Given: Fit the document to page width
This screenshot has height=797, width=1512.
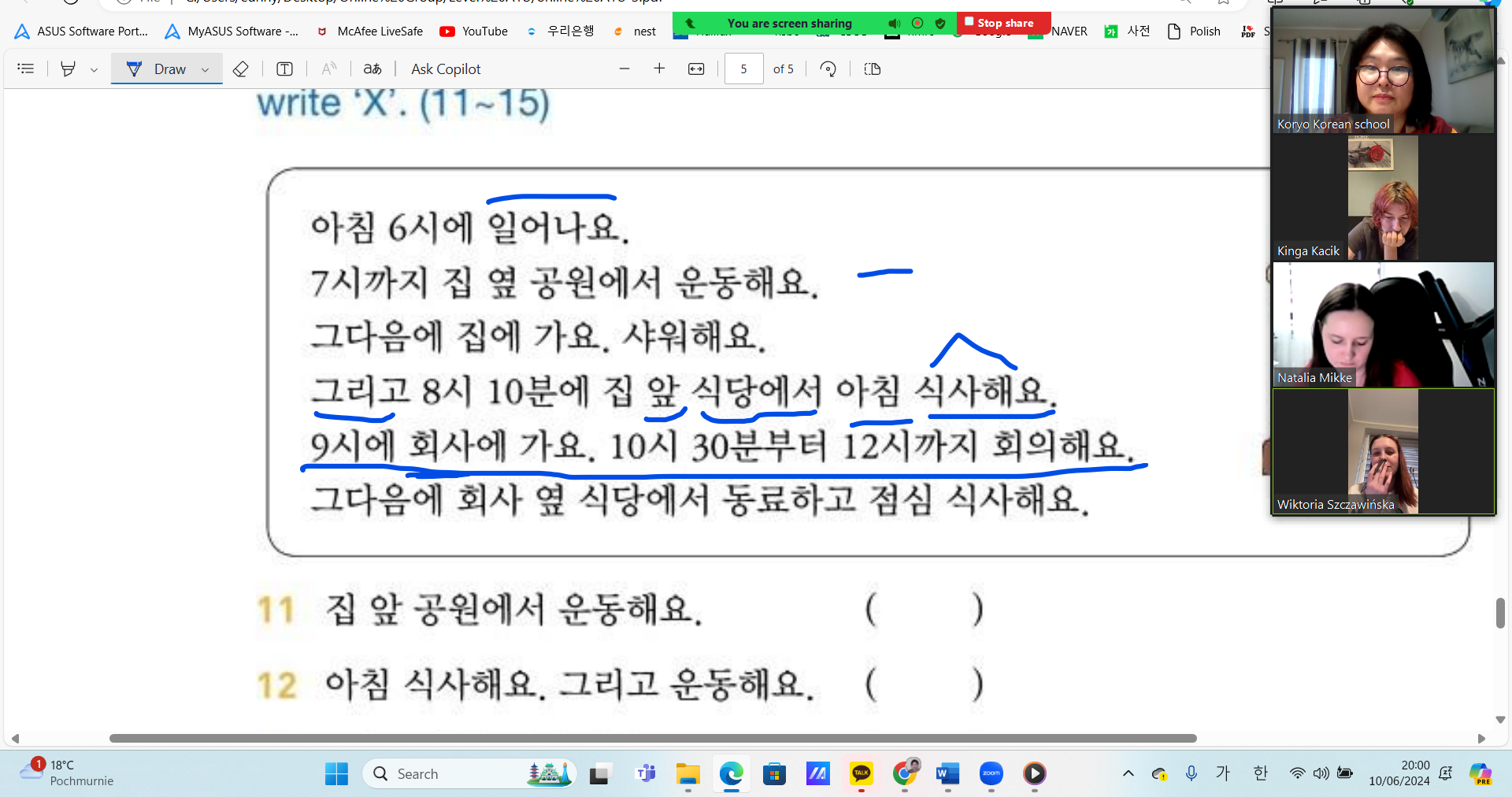Looking at the screenshot, I should tap(697, 69).
